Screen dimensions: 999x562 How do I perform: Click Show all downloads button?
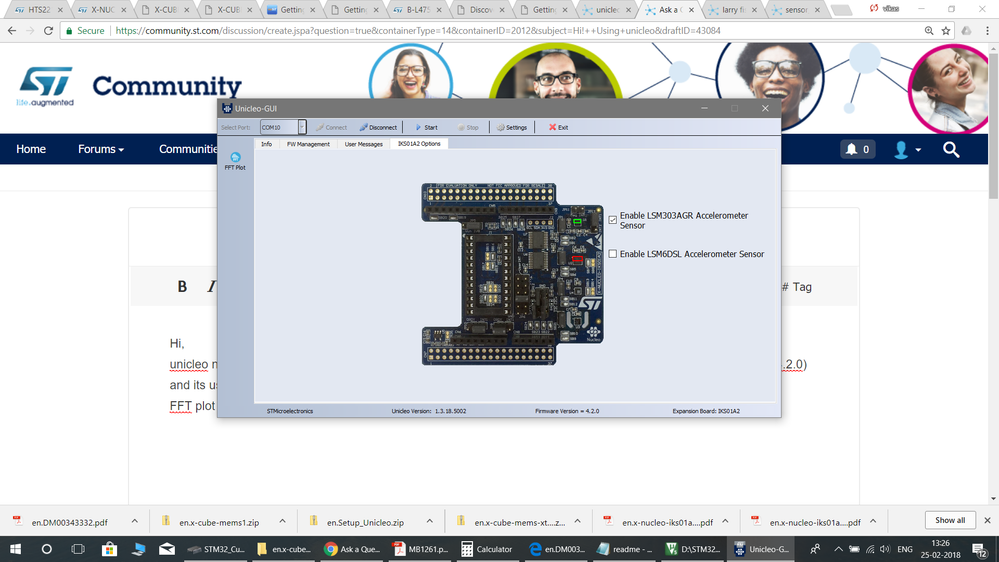(x=950, y=521)
